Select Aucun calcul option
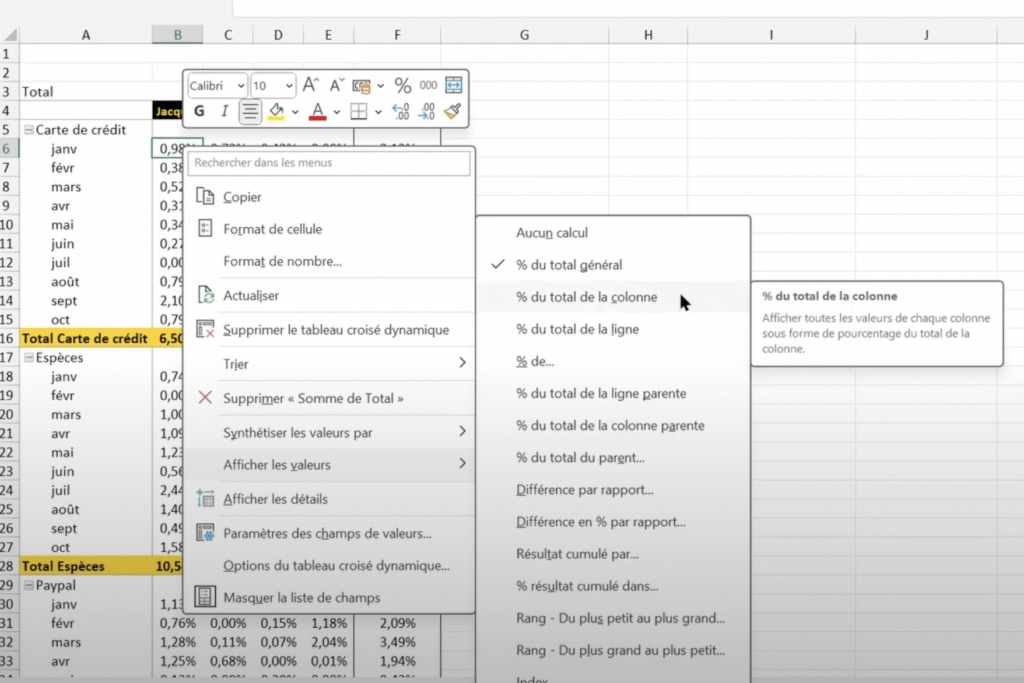The image size is (1024, 683). coord(613,232)
